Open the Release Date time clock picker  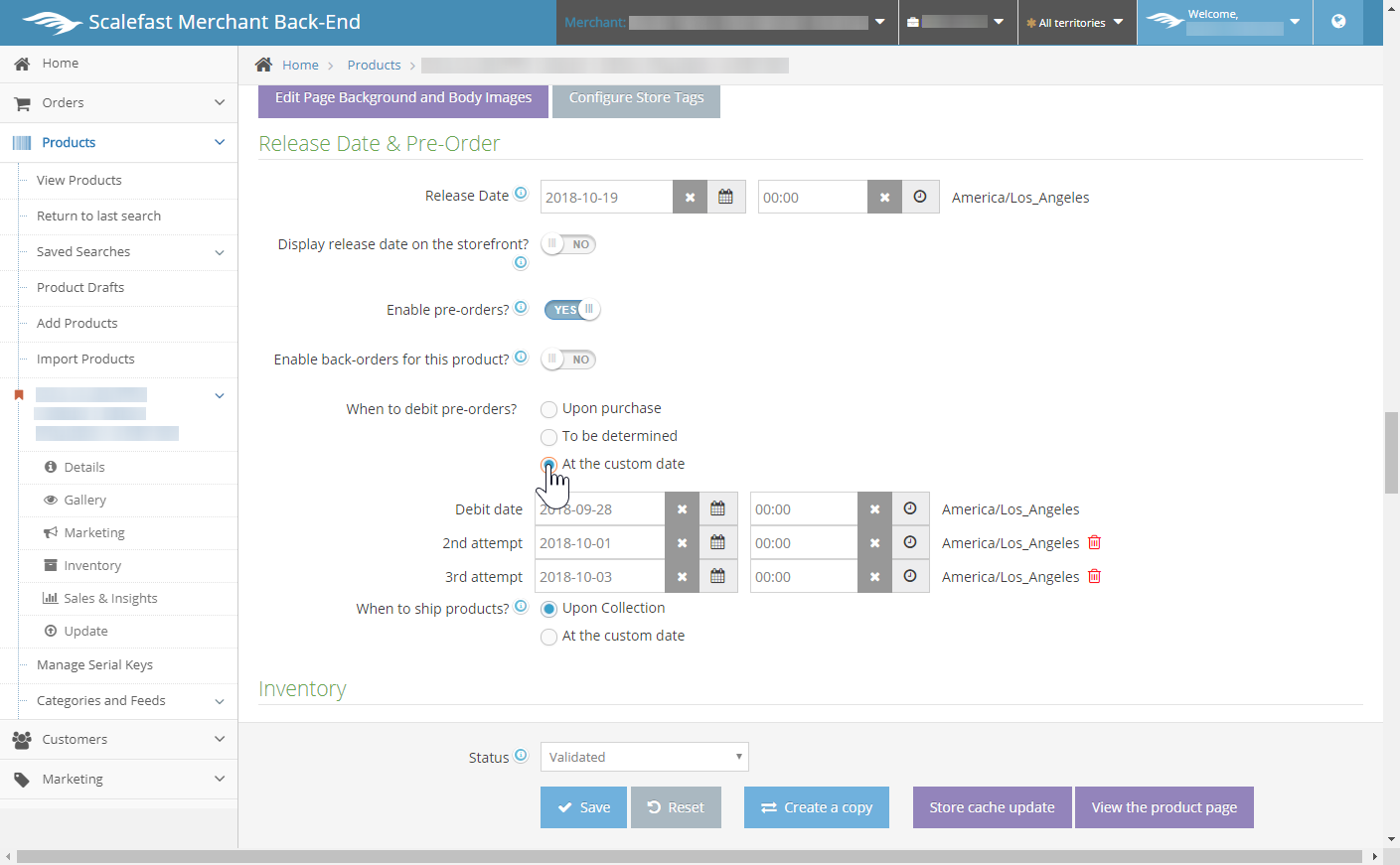tap(920, 197)
